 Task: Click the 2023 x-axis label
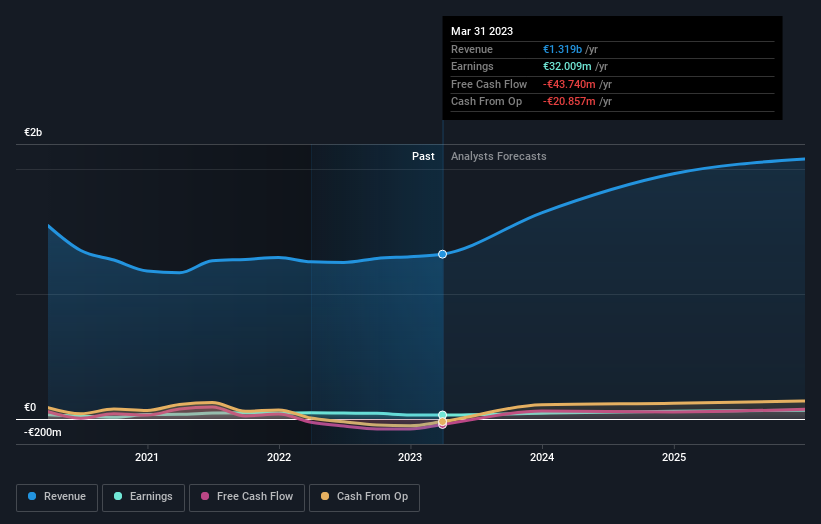pos(410,457)
